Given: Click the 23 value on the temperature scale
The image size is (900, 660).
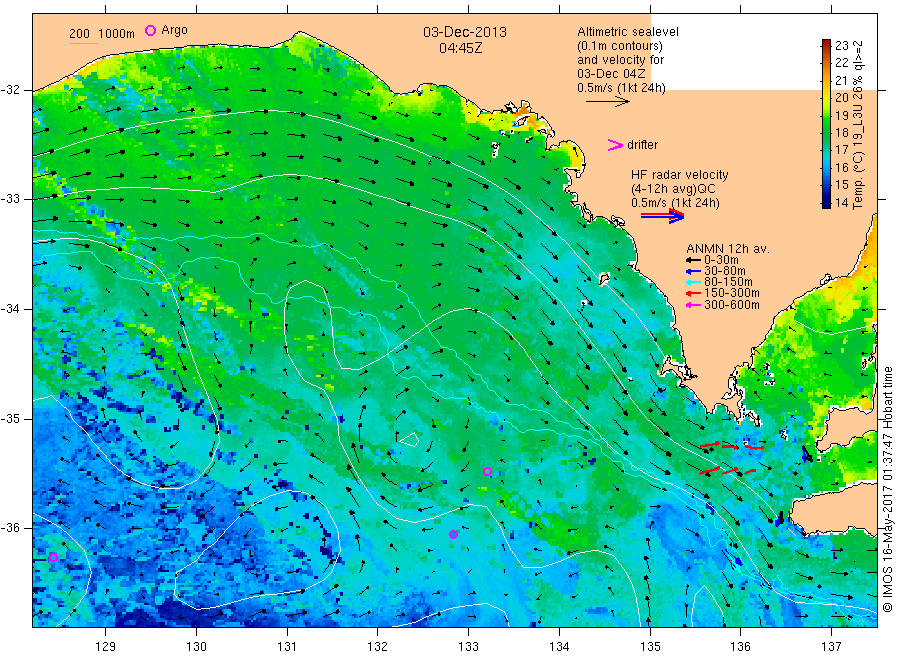Looking at the screenshot, I should coord(841,46).
